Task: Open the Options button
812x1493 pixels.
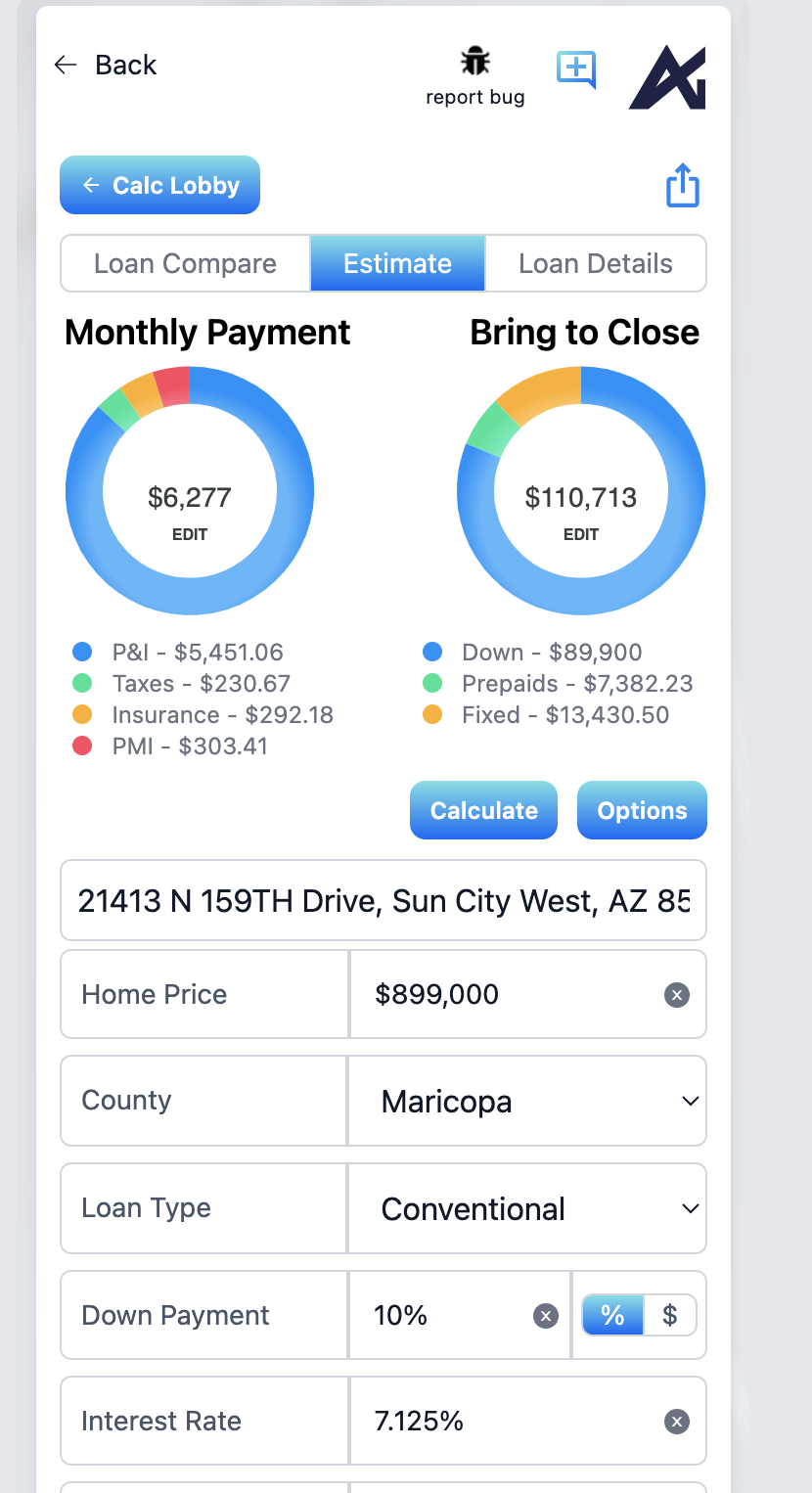Action: (x=642, y=810)
